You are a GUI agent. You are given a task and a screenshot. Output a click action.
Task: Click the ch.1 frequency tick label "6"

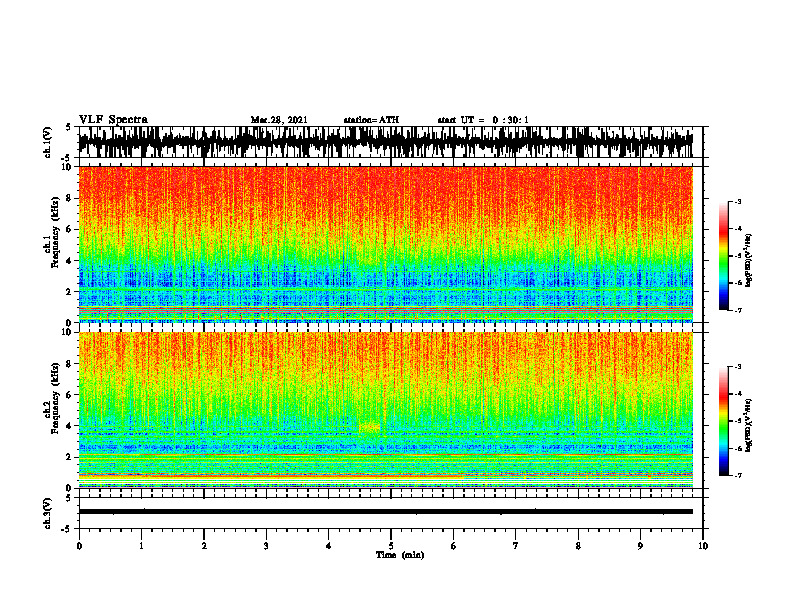(x=69, y=229)
